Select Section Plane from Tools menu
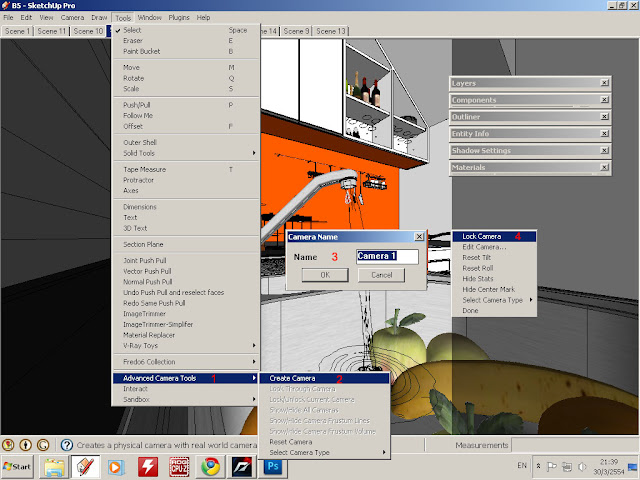This screenshot has height=480, width=640. (186, 244)
